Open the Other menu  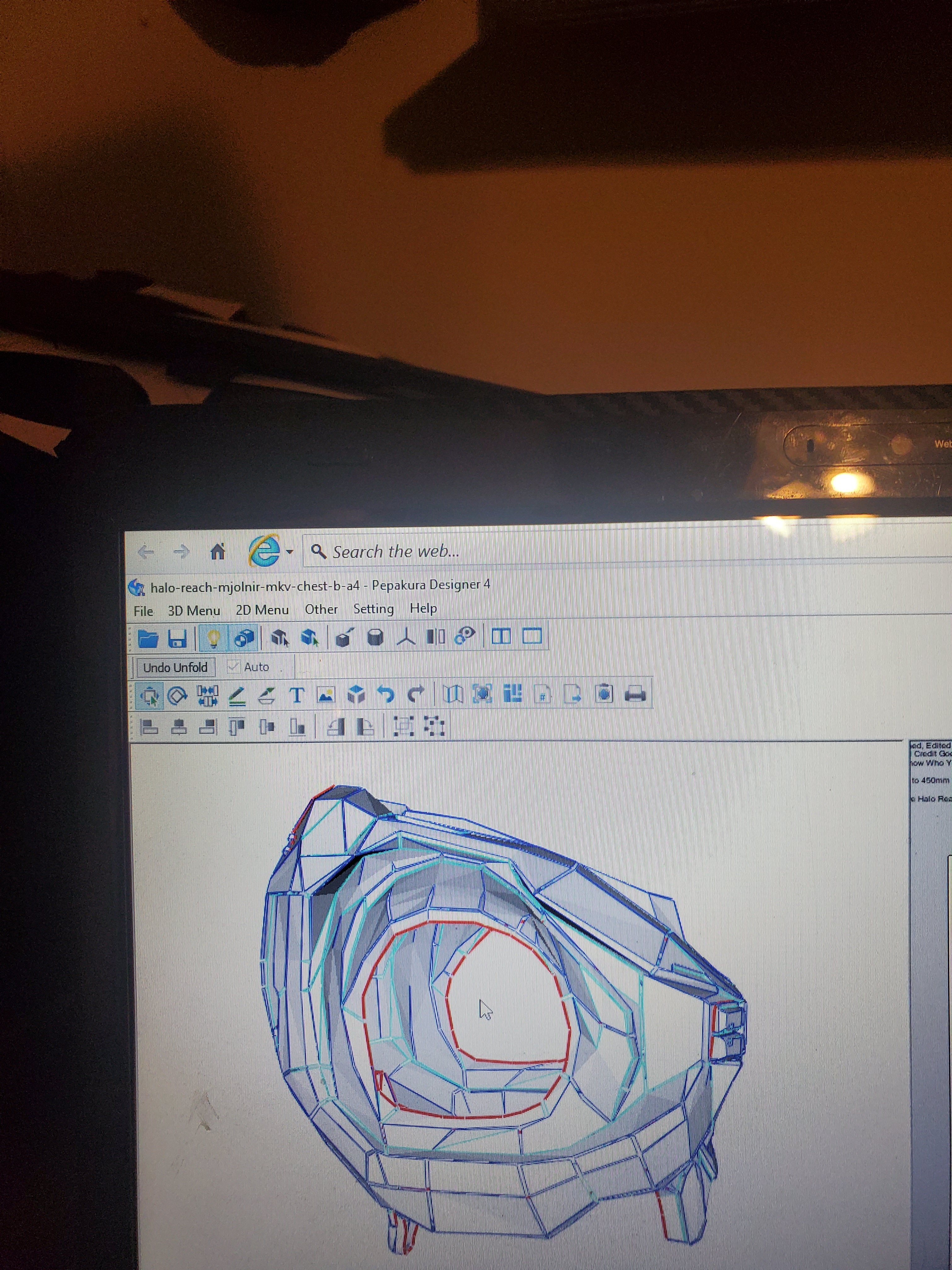click(x=321, y=609)
